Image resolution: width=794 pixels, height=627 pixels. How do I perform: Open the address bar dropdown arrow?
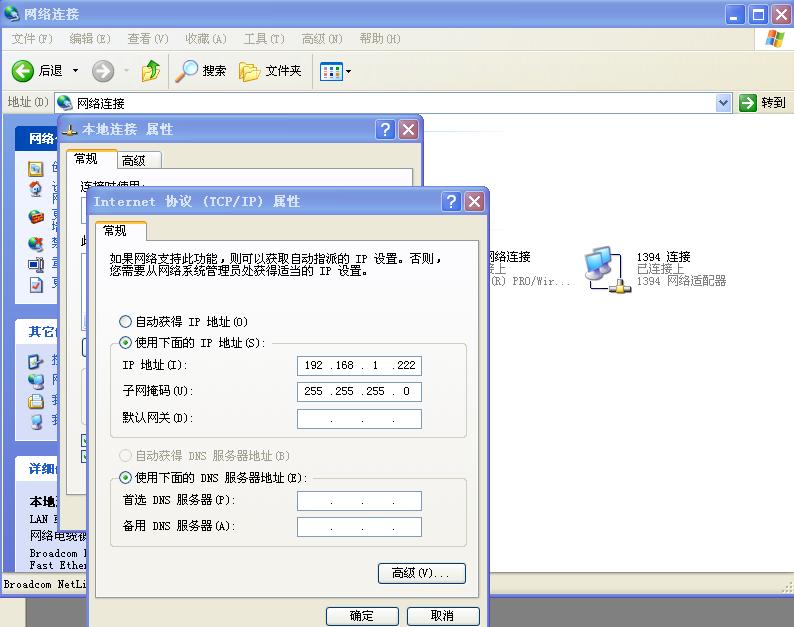click(724, 102)
